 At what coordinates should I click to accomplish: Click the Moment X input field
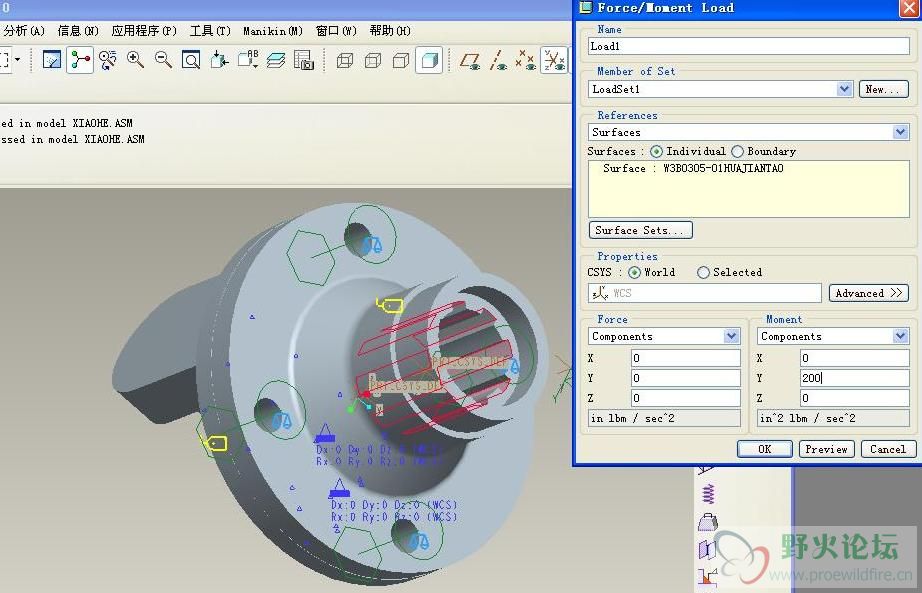pyautogui.click(x=855, y=358)
